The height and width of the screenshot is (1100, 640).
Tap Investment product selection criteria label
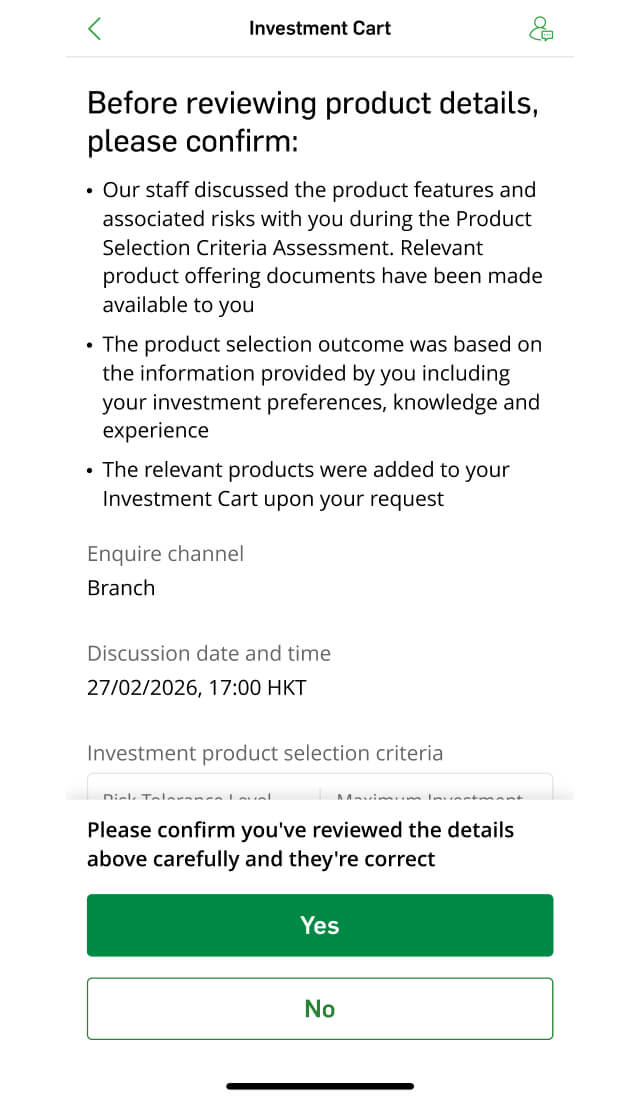coord(265,753)
